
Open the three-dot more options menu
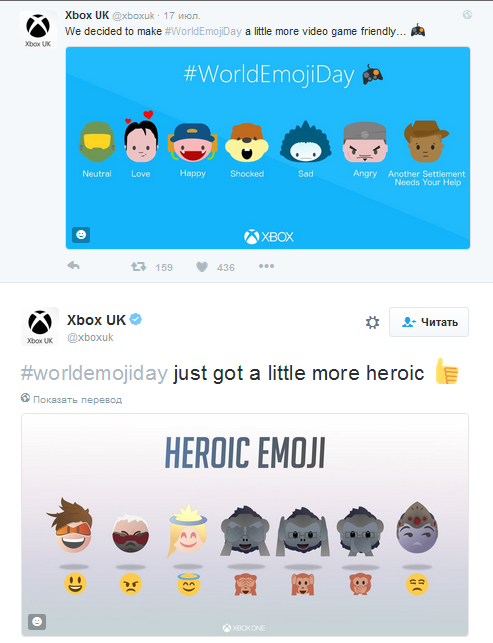tap(266, 266)
